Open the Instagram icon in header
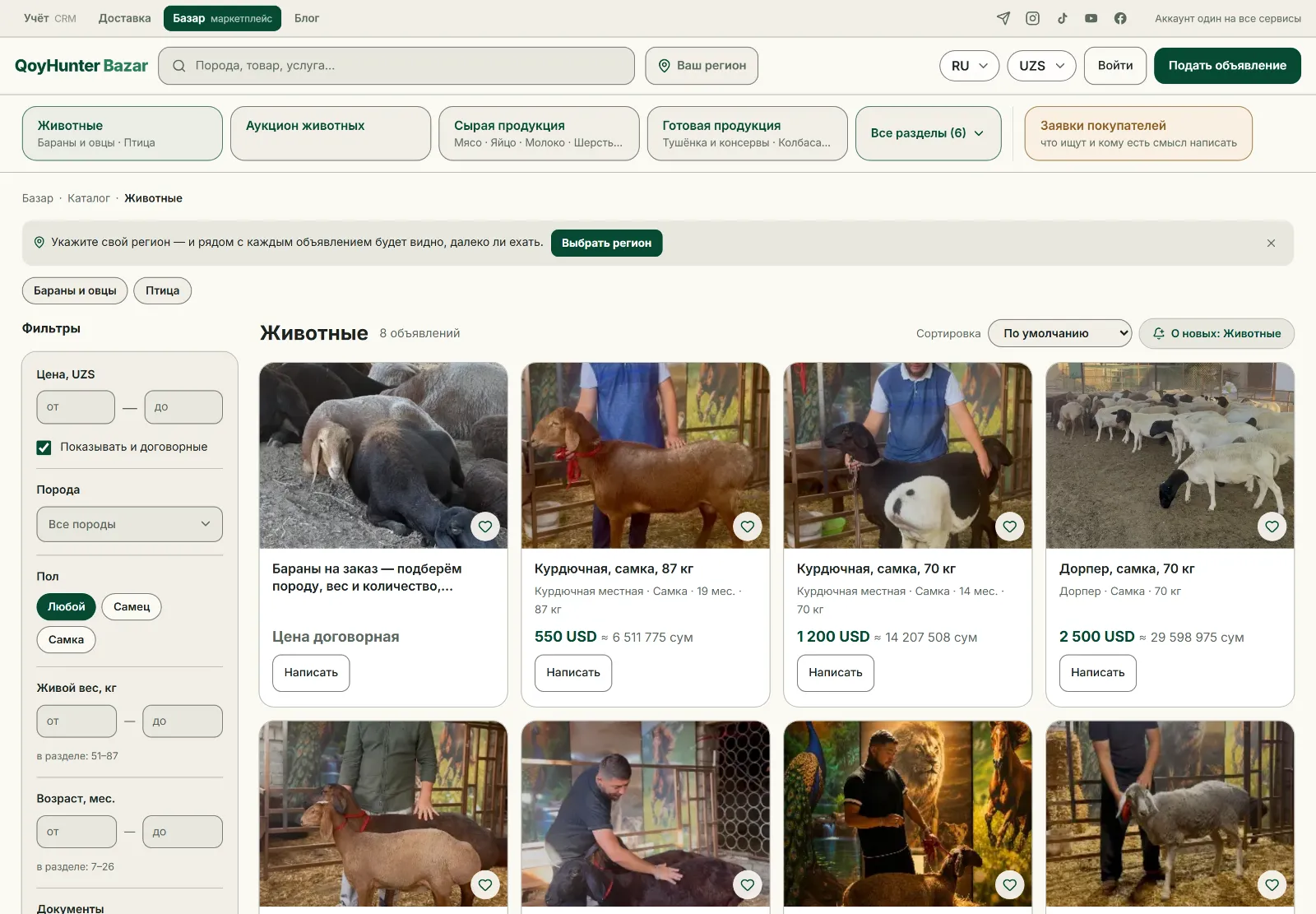1316x914 pixels. [x=1033, y=18]
